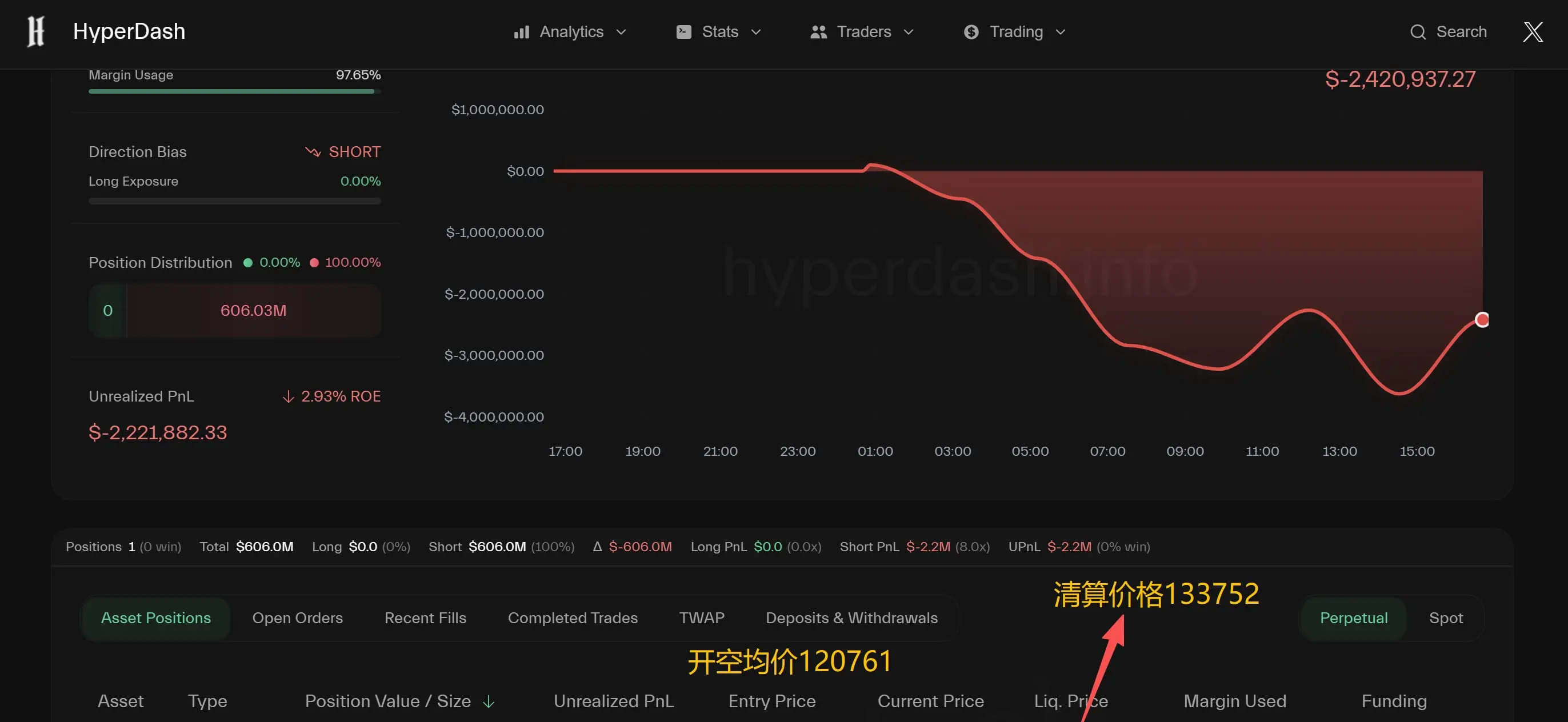Click the X (Twitter) icon
This screenshot has height=722, width=1568.
point(1532,31)
